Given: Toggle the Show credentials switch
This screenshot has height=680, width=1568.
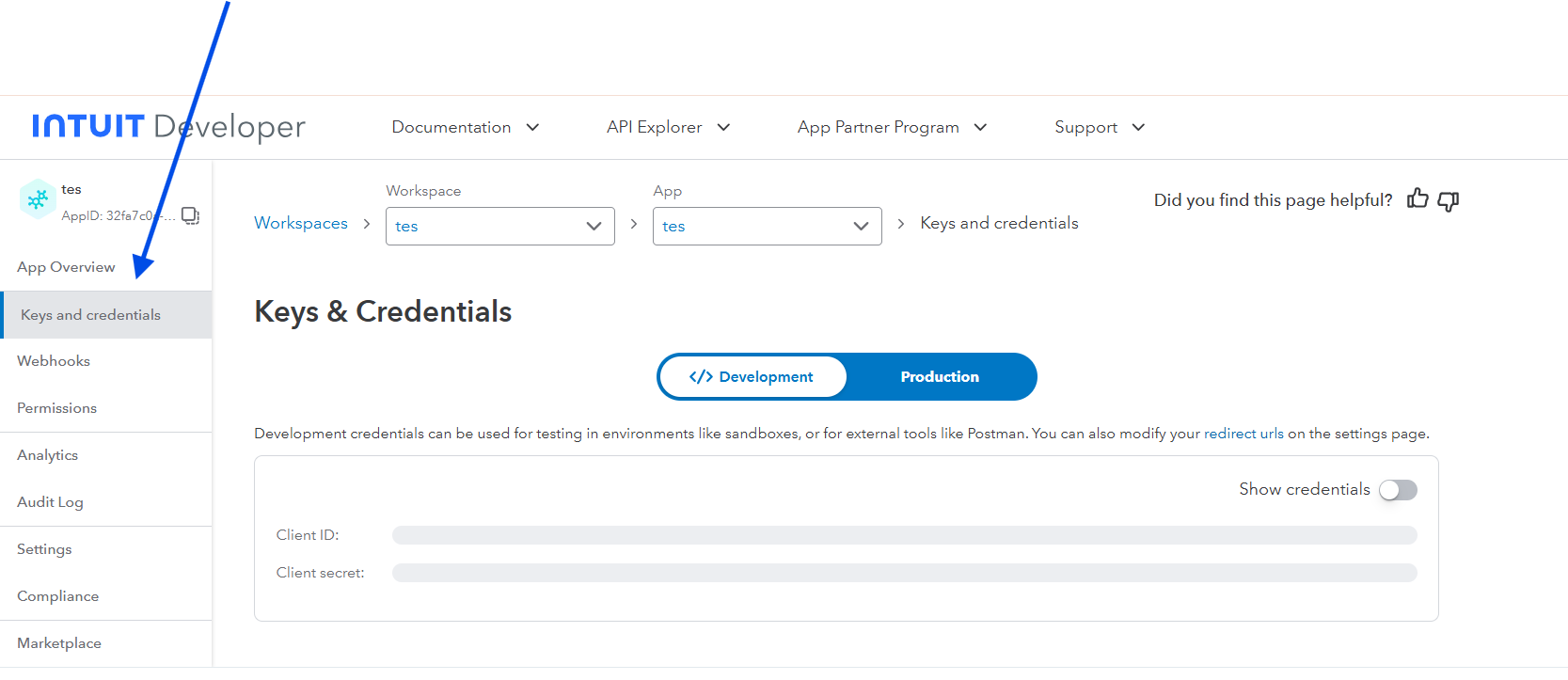Looking at the screenshot, I should pos(1398,490).
